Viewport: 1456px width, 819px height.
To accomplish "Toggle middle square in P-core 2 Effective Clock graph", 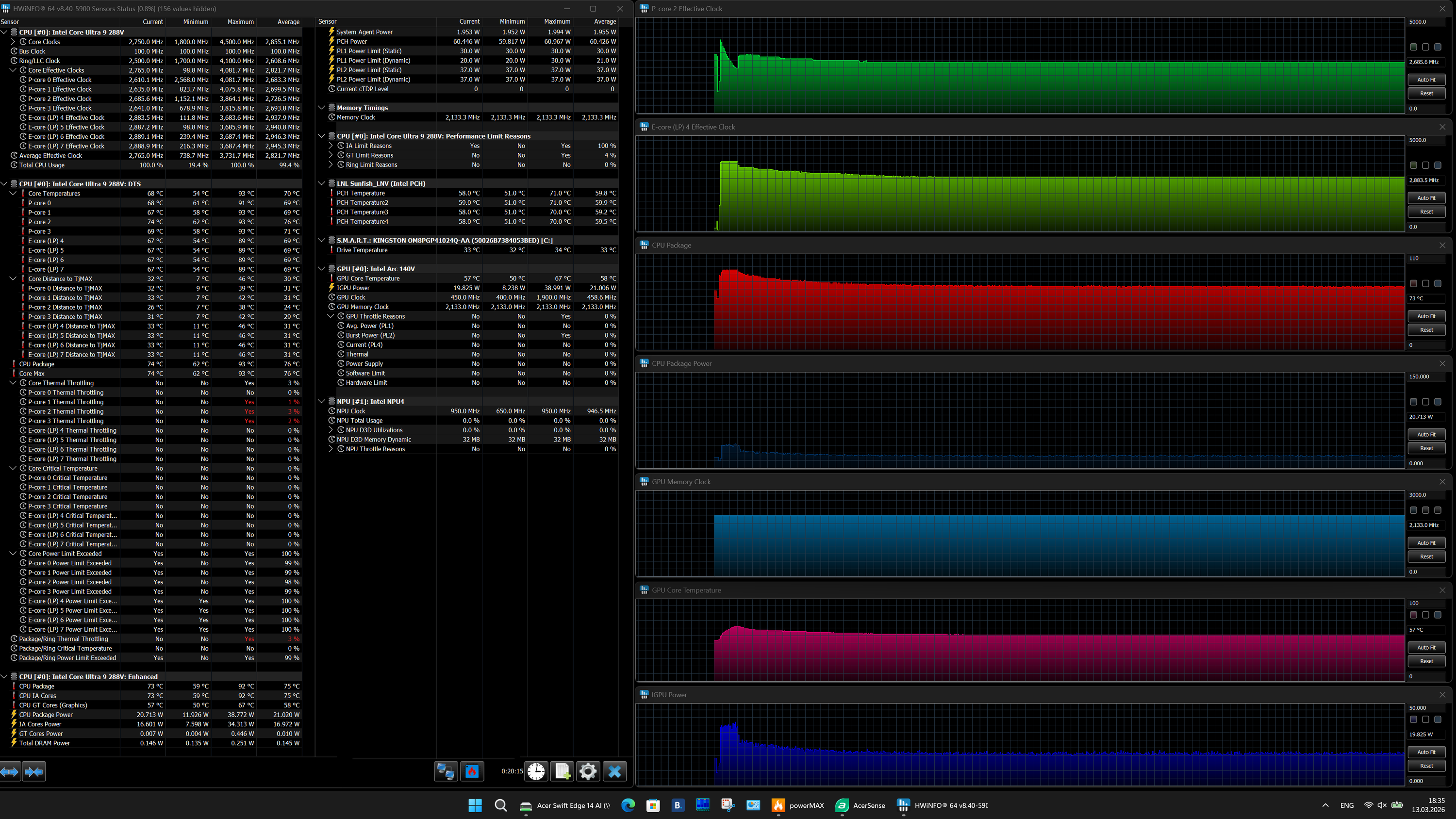I will tap(1425, 47).
